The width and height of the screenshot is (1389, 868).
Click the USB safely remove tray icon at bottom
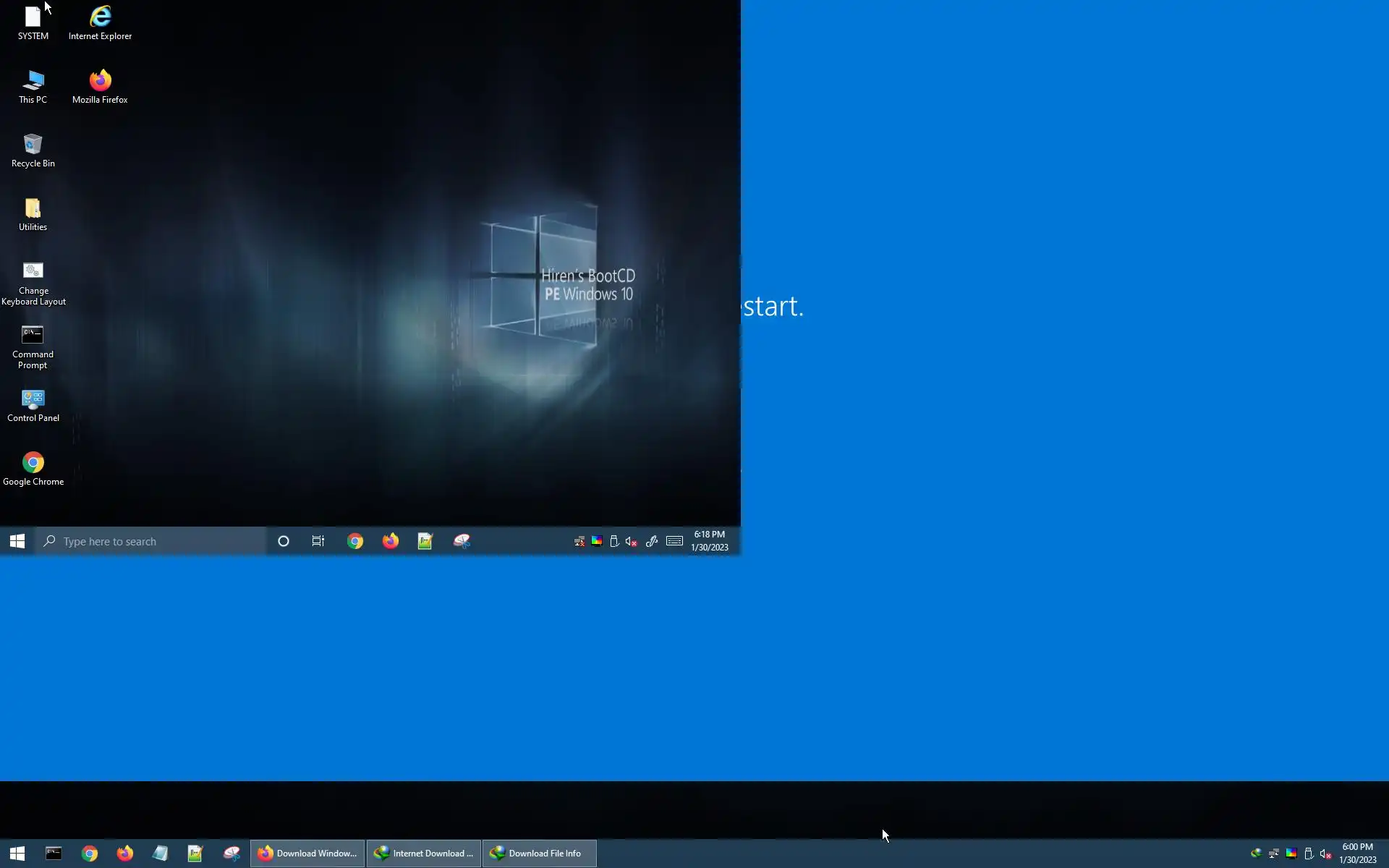[1309, 854]
